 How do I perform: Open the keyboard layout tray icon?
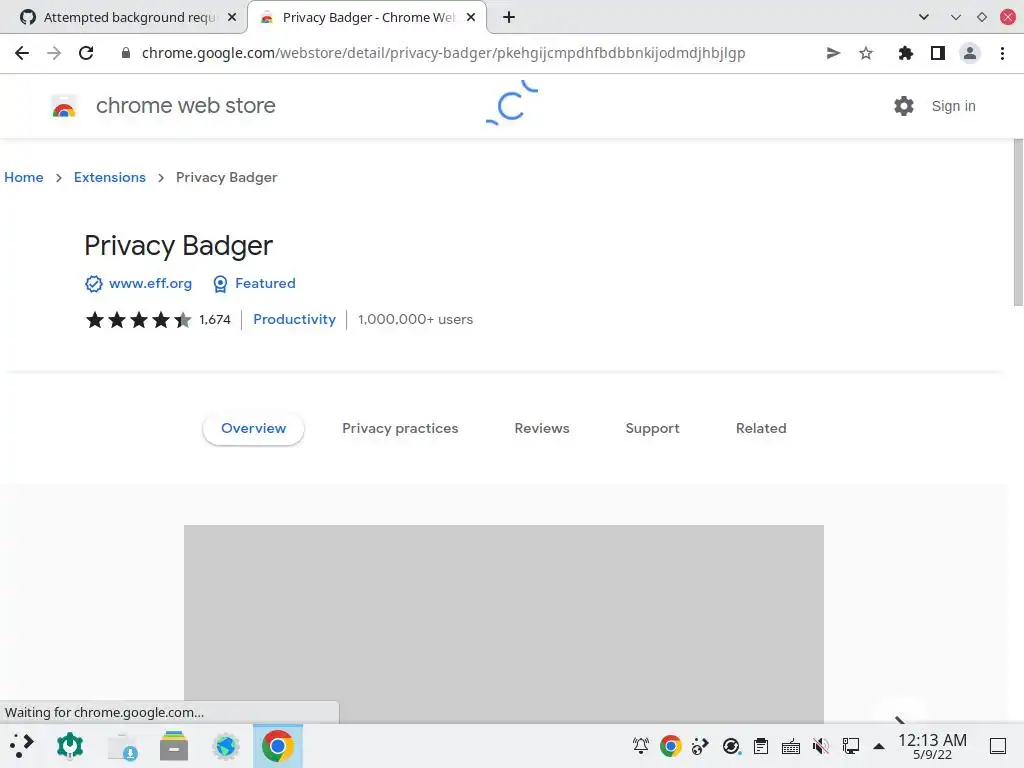pos(791,746)
